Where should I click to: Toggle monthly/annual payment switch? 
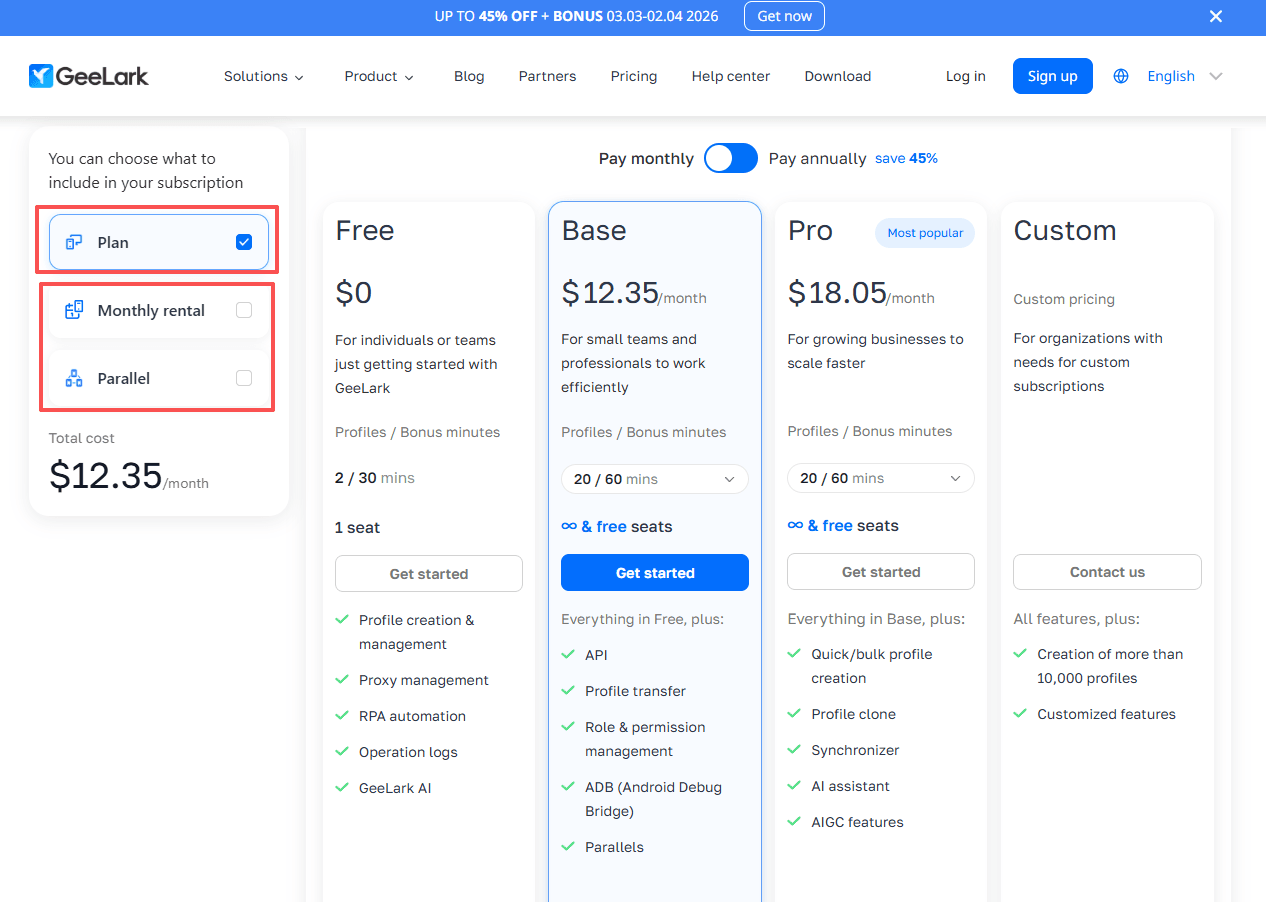(x=731, y=158)
